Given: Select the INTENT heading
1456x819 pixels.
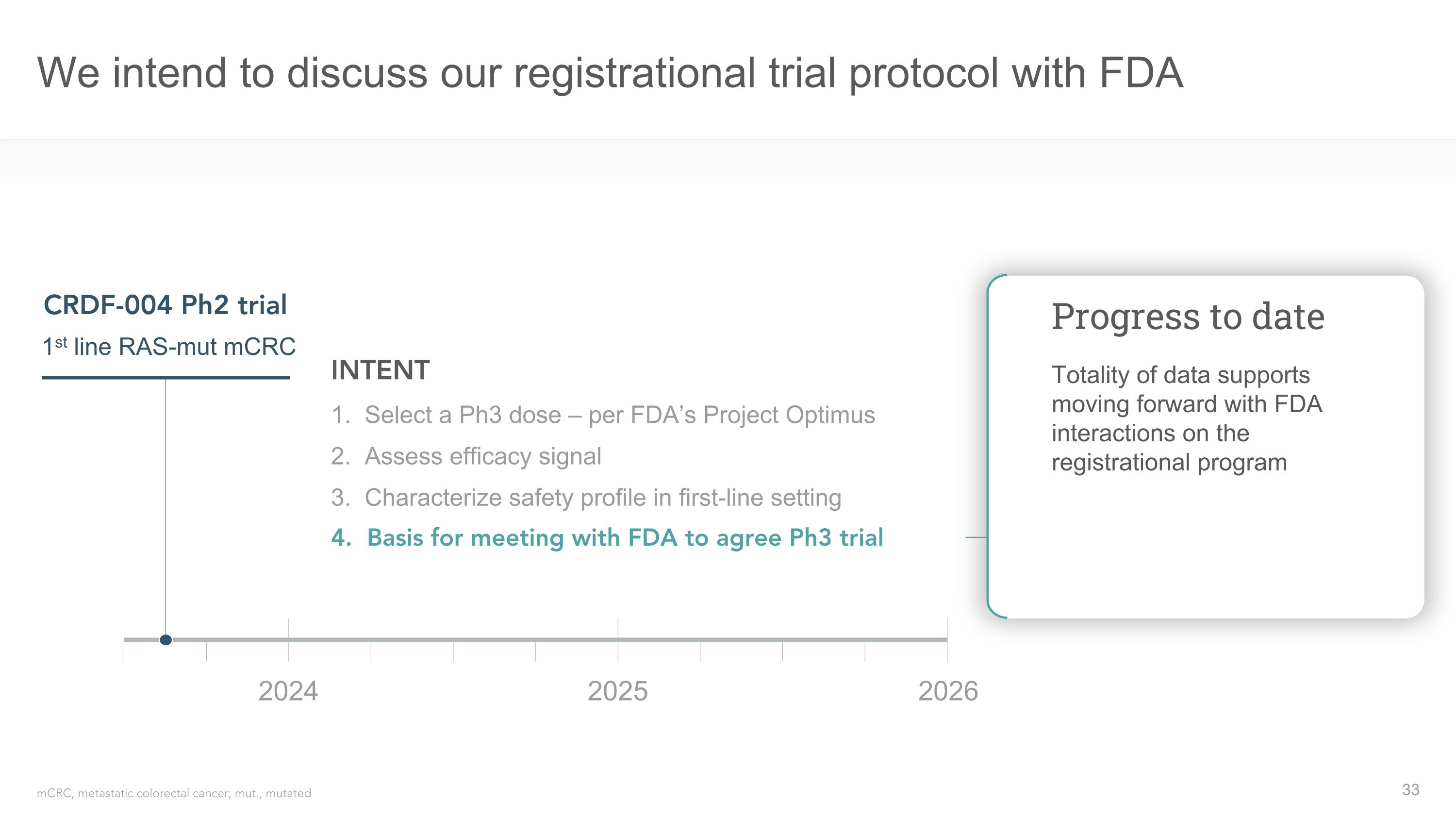Looking at the screenshot, I should pos(381,371).
